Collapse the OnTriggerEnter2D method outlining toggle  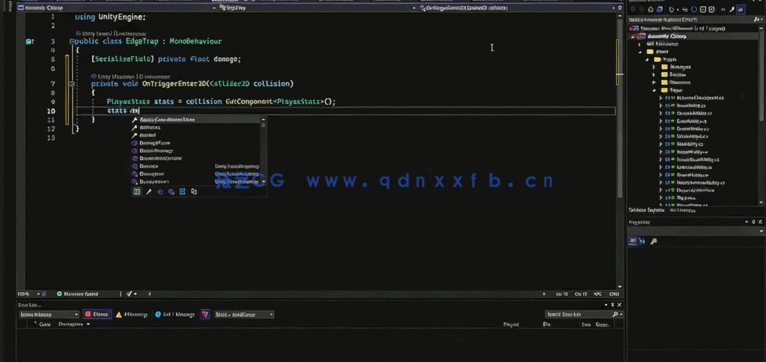point(71,84)
